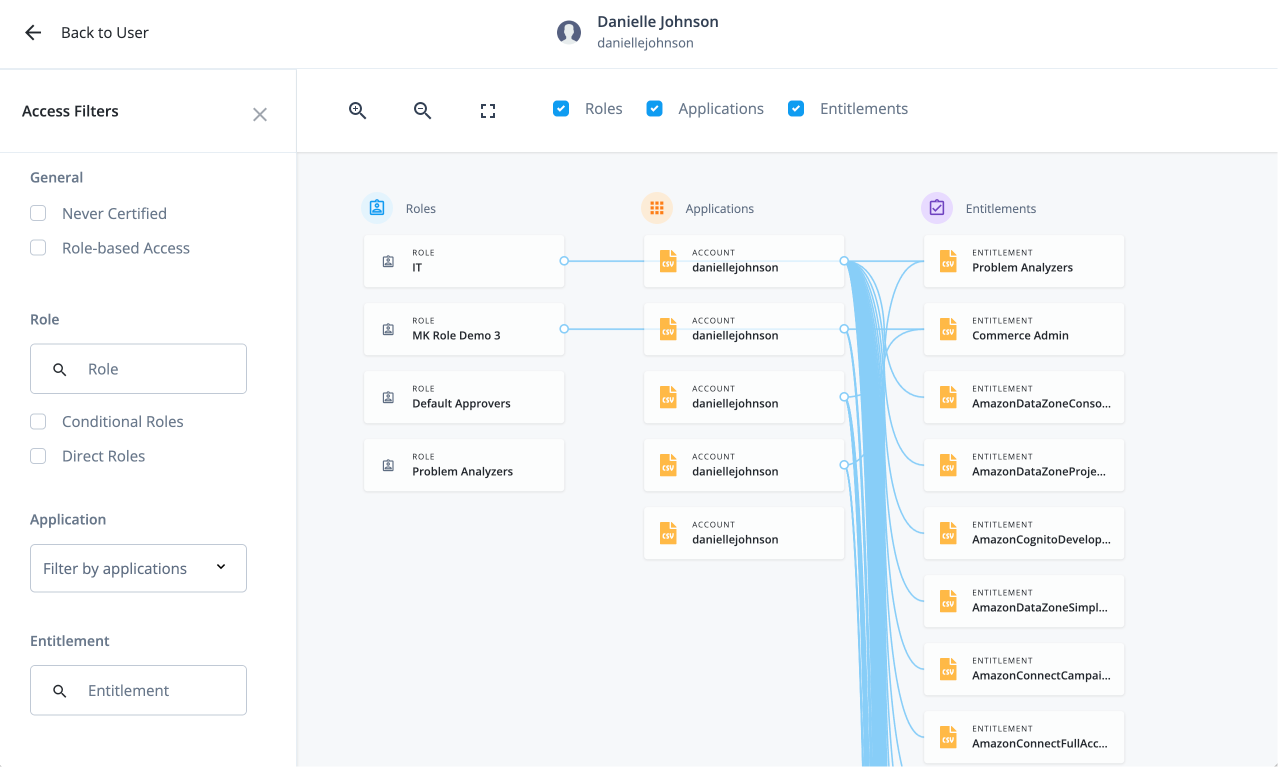1278x767 pixels.
Task: Click the back arrow next to Back to User
Action: pyautogui.click(x=32, y=32)
